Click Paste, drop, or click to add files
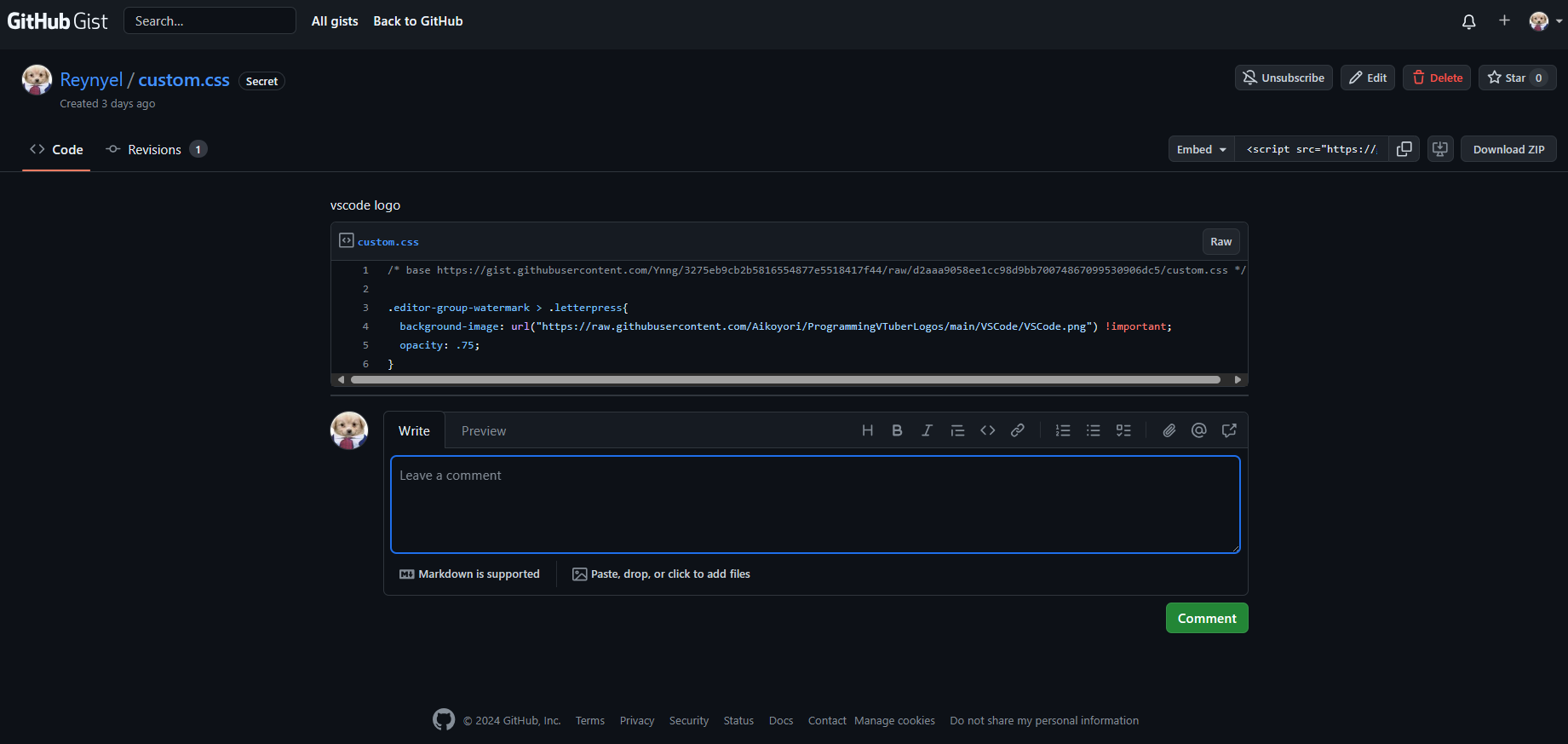1568x744 pixels. (x=661, y=574)
